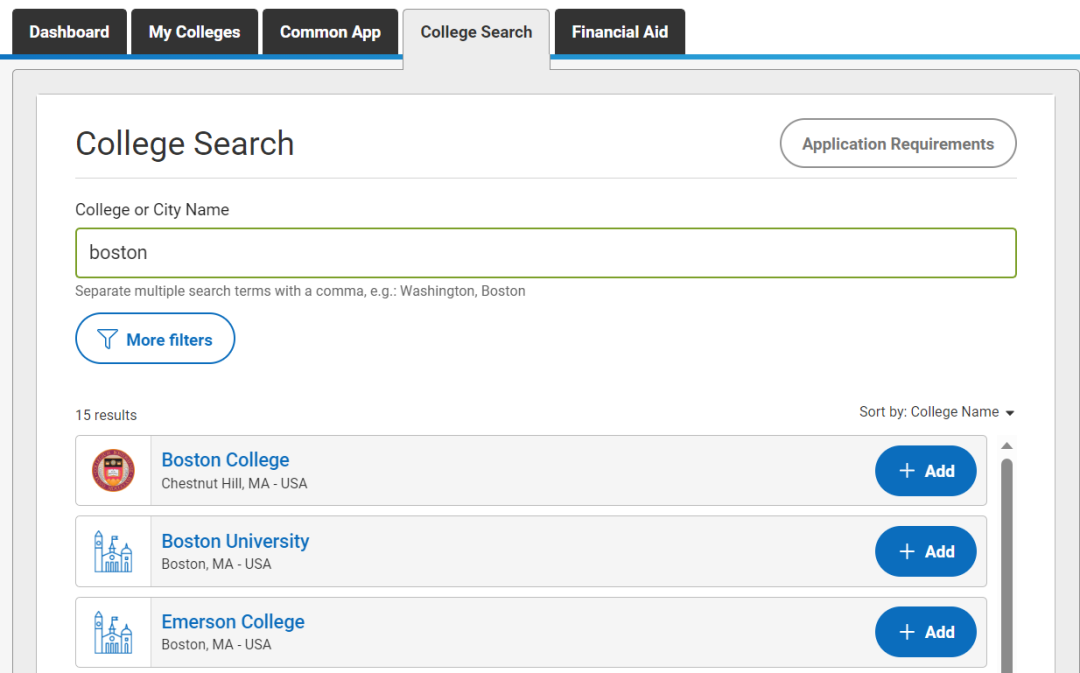Click the plus icon for Emerson College
This screenshot has height=673, width=1080.
(x=907, y=632)
